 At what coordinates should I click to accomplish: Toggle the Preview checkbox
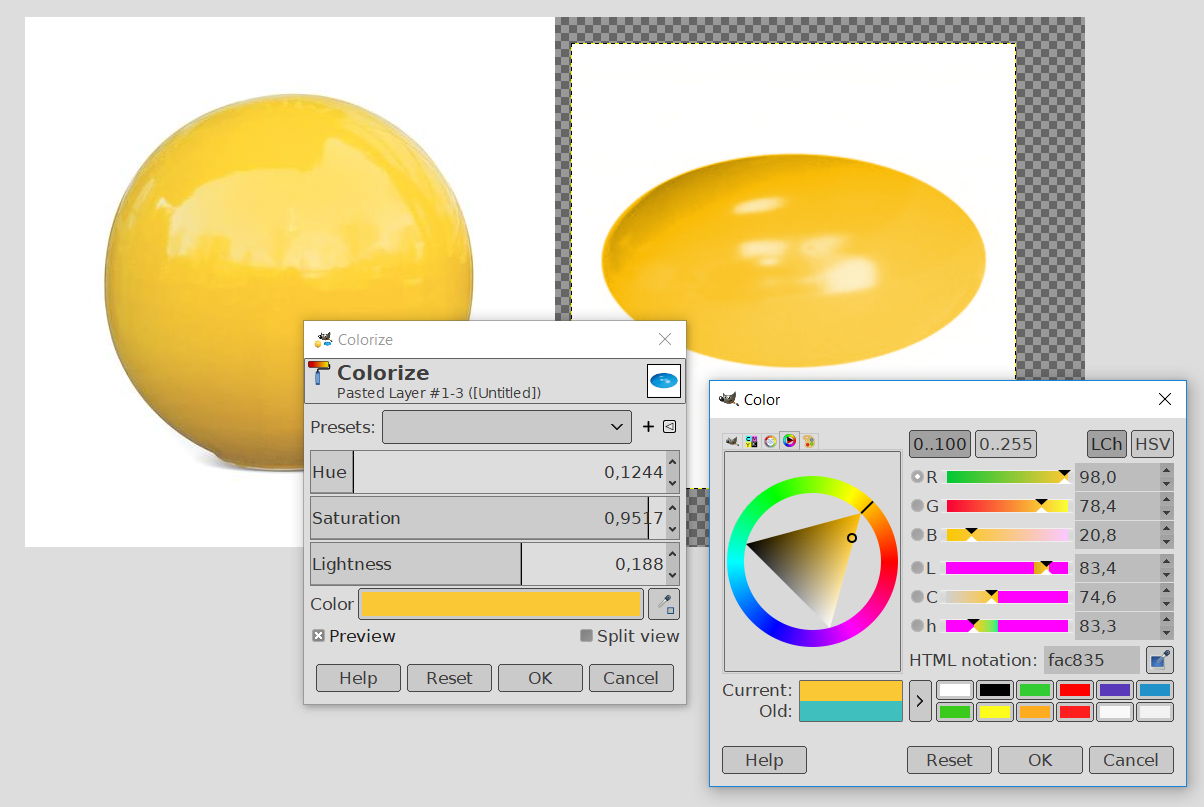(x=318, y=636)
